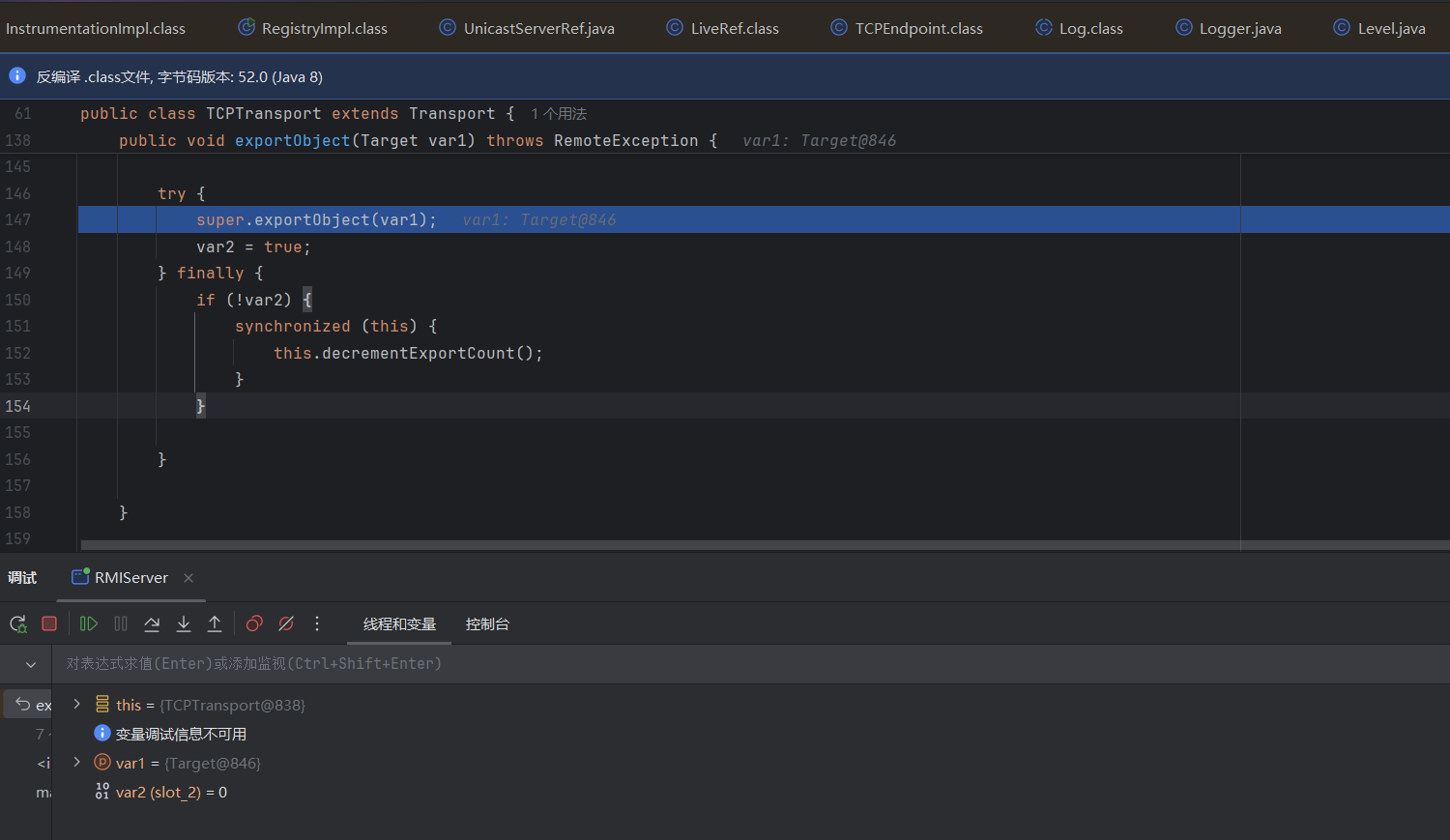Click the Step Over icon
The image size is (1450, 840).
152,624
